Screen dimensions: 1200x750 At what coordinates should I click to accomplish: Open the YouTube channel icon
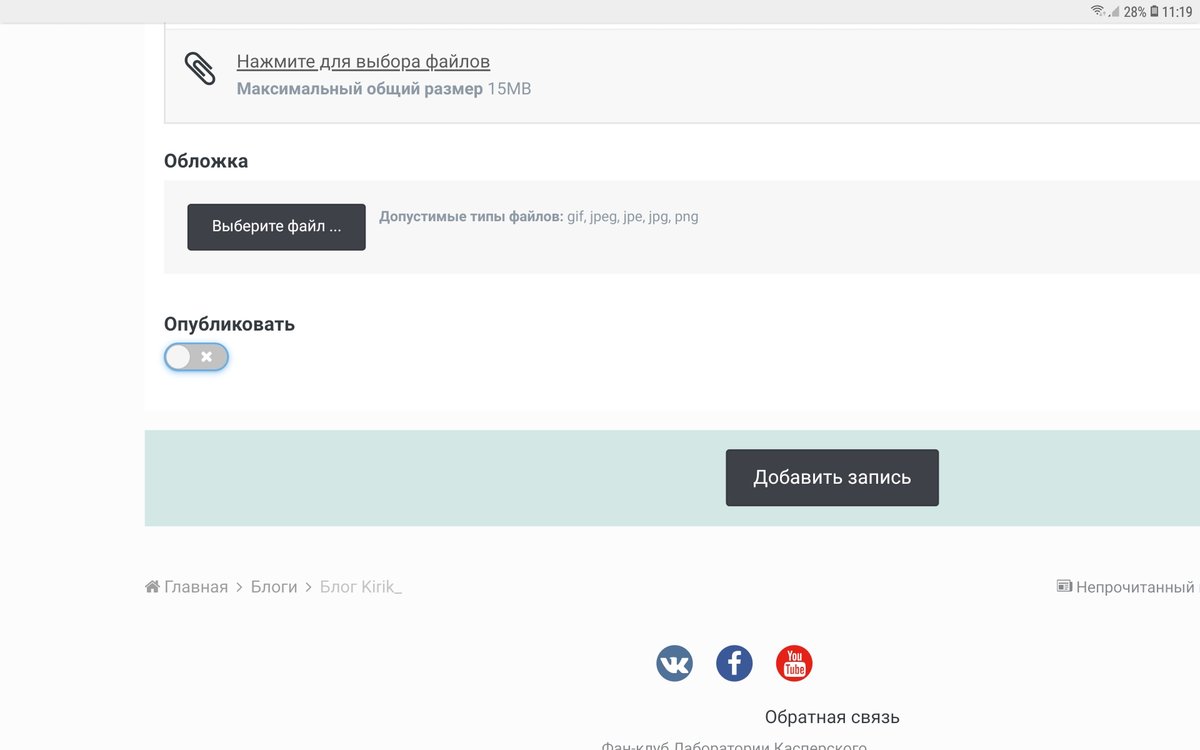coord(794,663)
